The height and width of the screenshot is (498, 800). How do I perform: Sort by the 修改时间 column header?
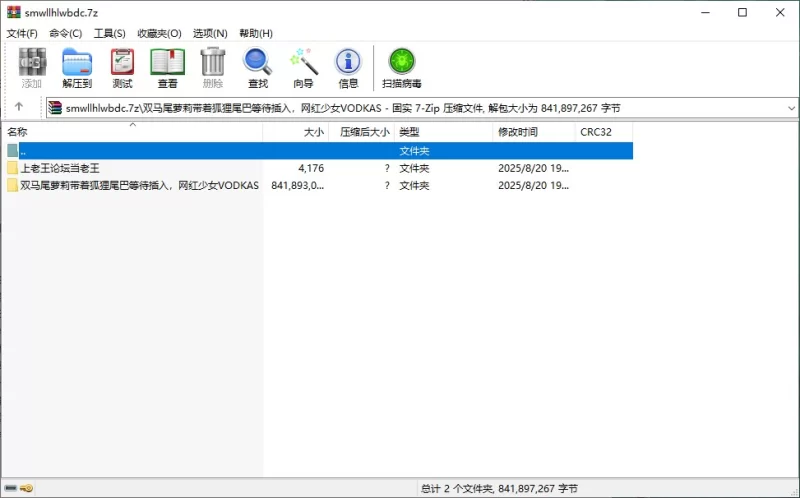(x=534, y=132)
